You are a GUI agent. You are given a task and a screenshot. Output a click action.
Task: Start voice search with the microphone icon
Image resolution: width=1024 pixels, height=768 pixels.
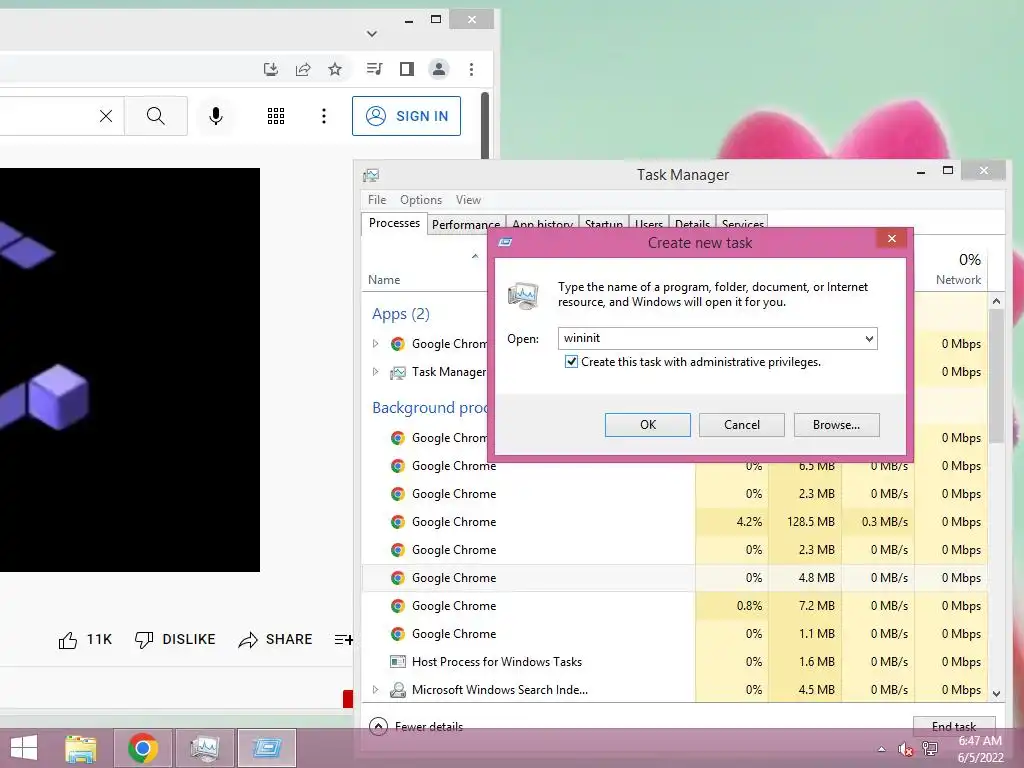click(216, 116)
